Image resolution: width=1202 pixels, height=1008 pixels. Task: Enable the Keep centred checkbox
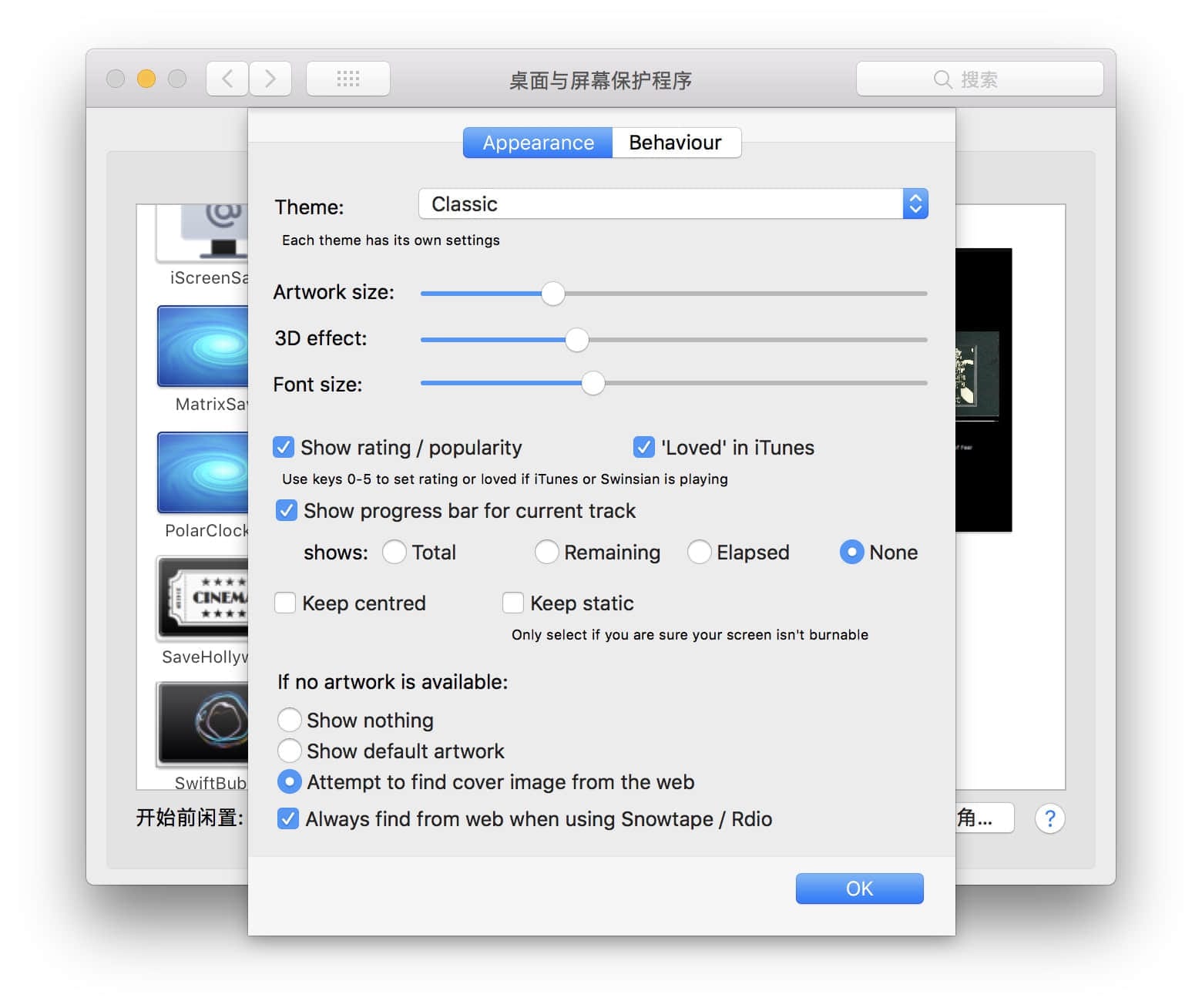coord(285,603)
